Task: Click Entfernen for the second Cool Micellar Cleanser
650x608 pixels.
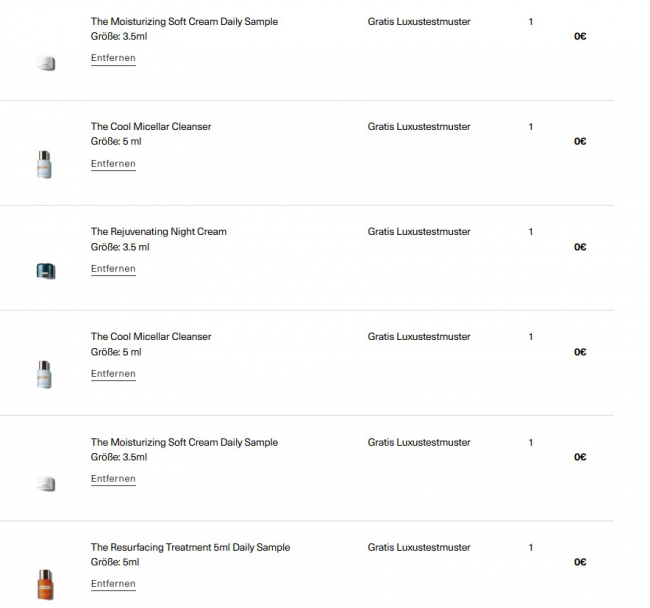Action: (x=113, y=374)
